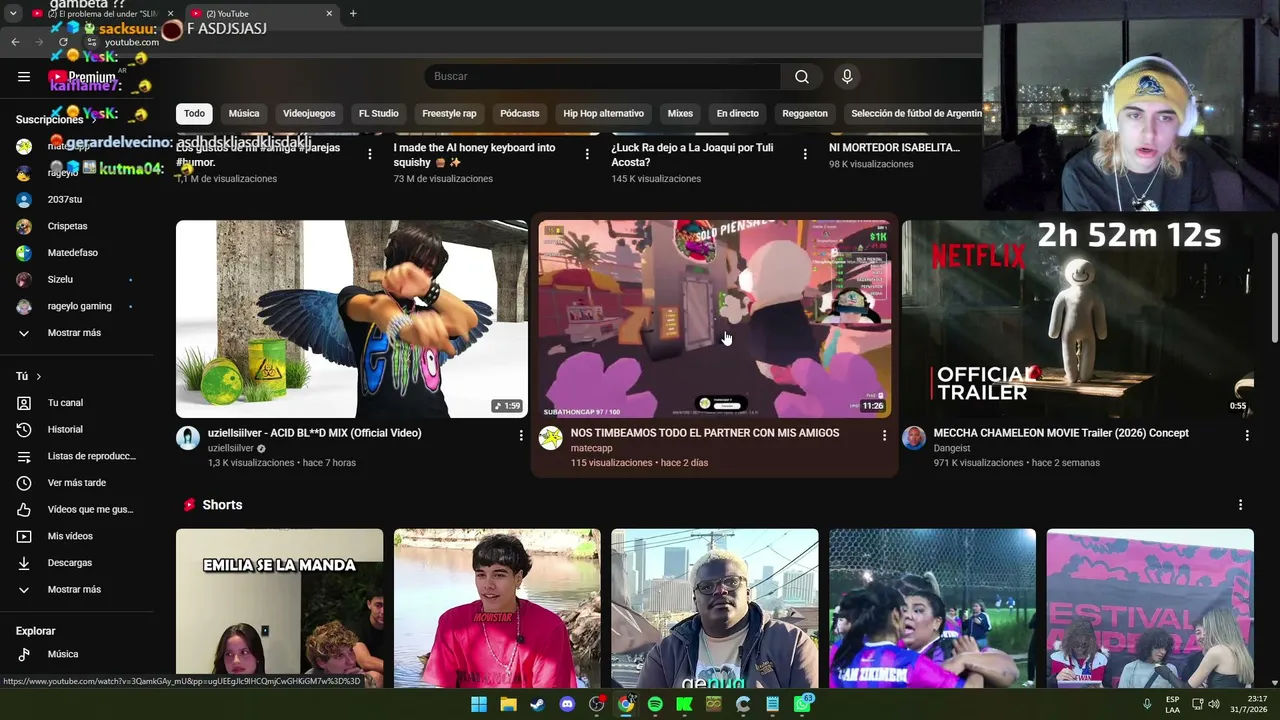Open Descargas in sidebar
This screenshot has height=720, width=1280.
[80, 563]
